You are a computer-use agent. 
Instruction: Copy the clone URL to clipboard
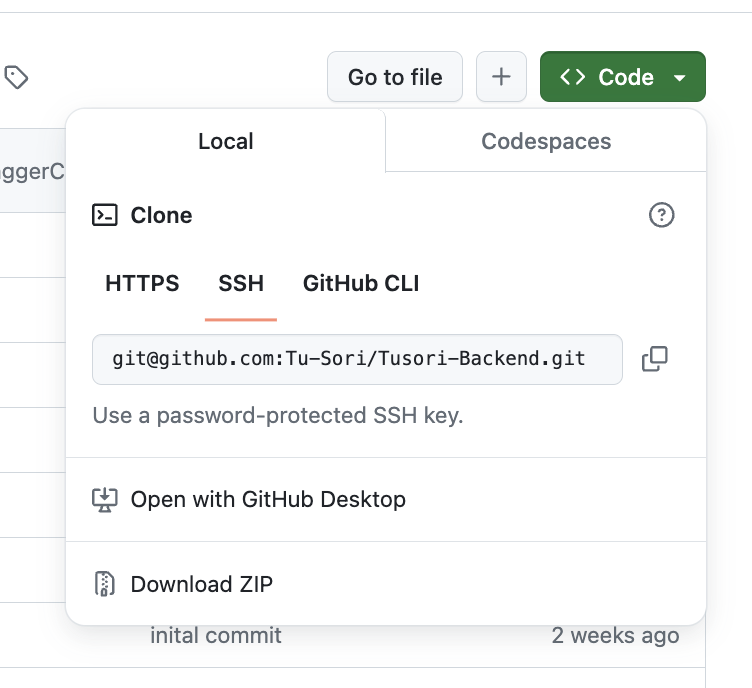click(655, 359)
